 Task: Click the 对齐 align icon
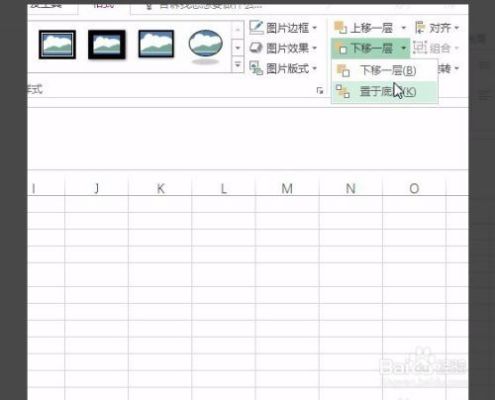click(x=420, y=28)
